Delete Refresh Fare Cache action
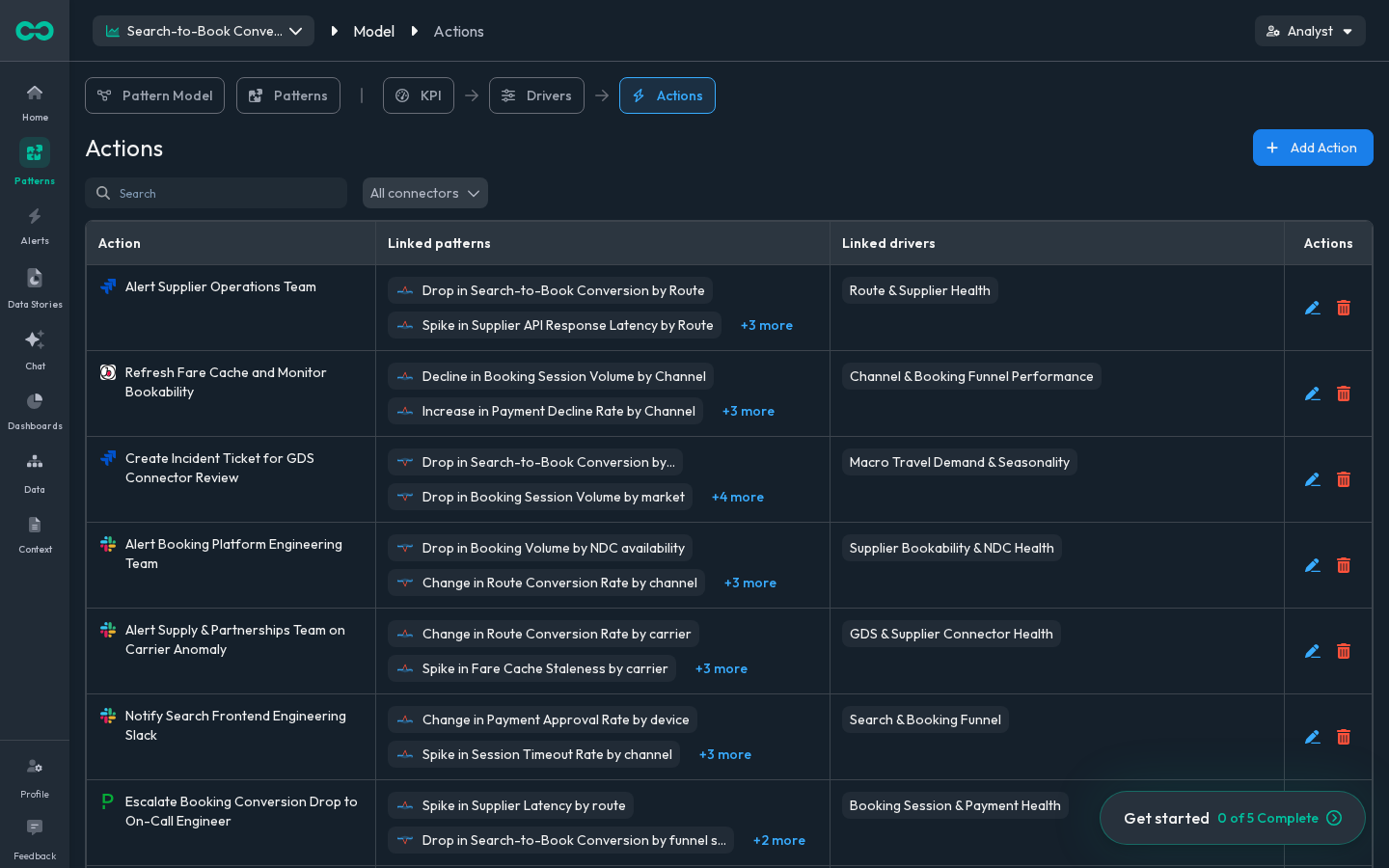The width and height of the screenshot is (1389, 868). coord(1344,393)
